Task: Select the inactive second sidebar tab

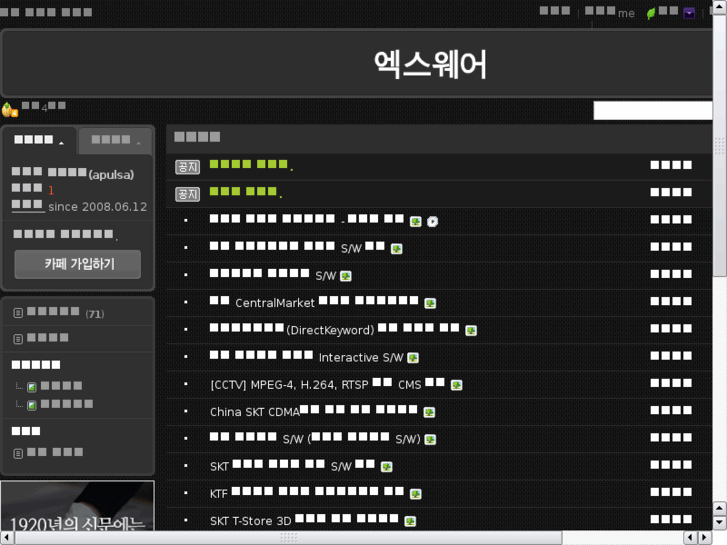Action: pos(115,141)
